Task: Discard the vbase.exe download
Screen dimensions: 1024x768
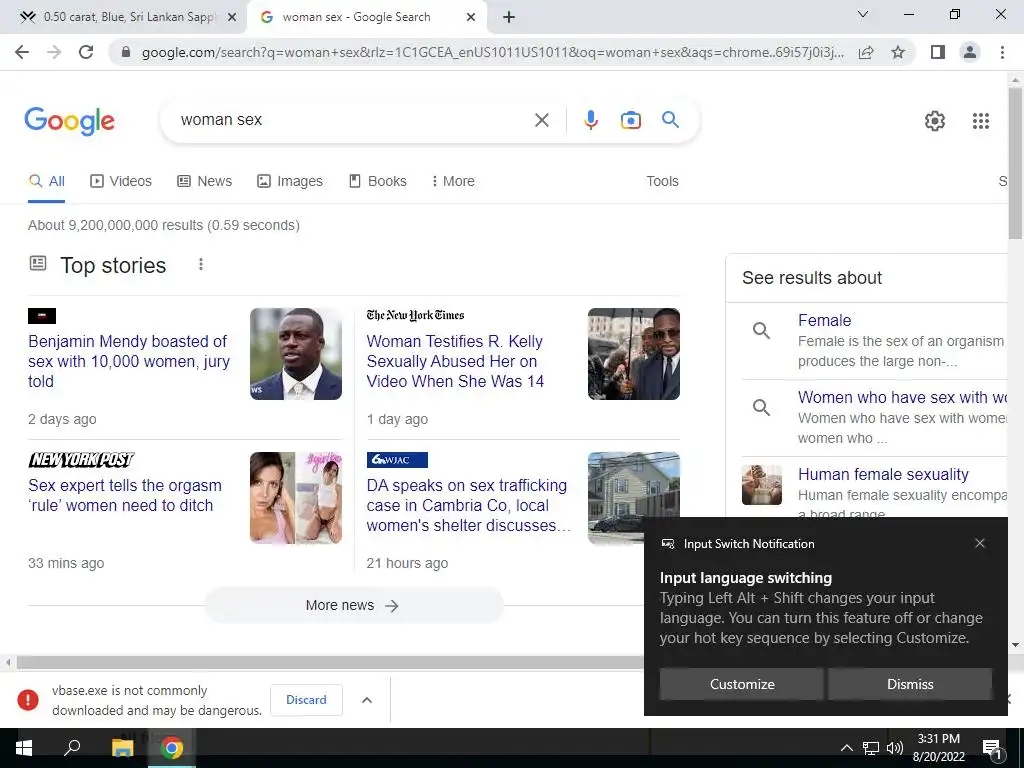Action: coord(306,700)
